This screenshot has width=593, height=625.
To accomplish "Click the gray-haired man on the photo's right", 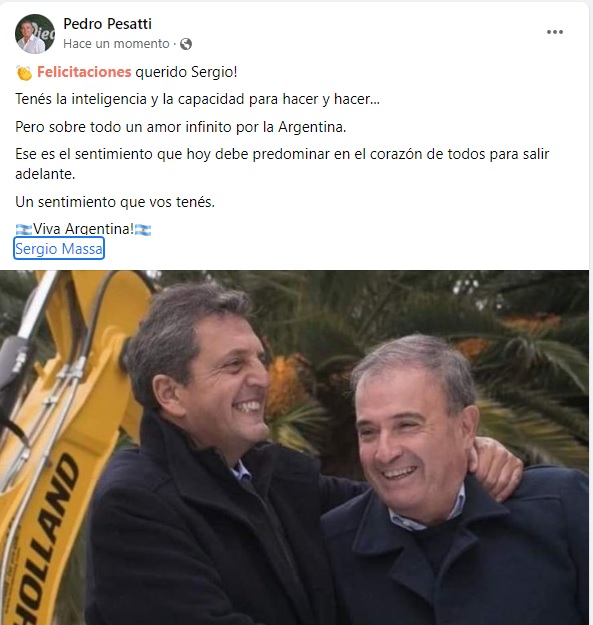I will coord(438,478).
